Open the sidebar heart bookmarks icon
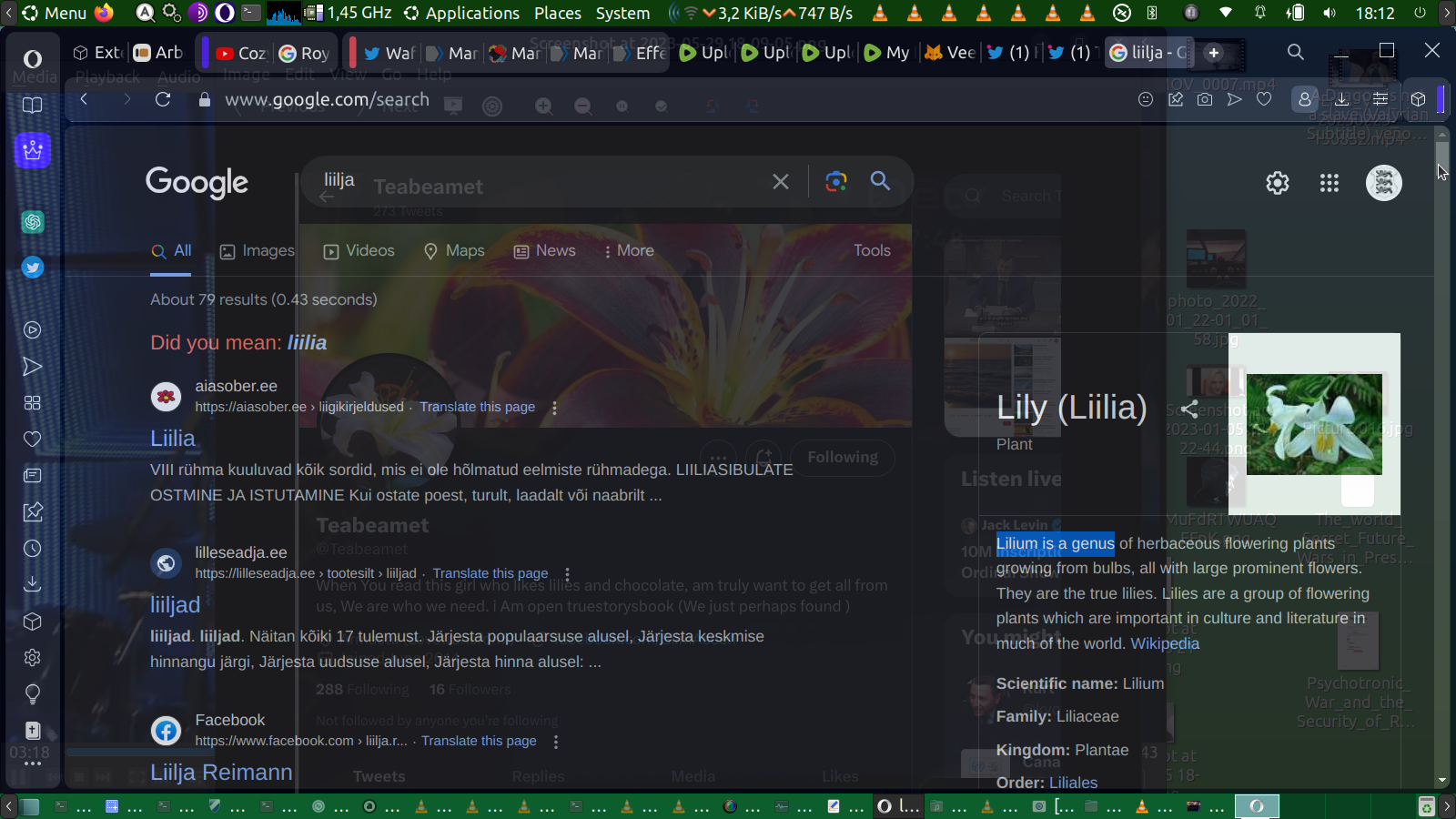The width and height of the screenshot is (1456, 819). coord(33,440)
